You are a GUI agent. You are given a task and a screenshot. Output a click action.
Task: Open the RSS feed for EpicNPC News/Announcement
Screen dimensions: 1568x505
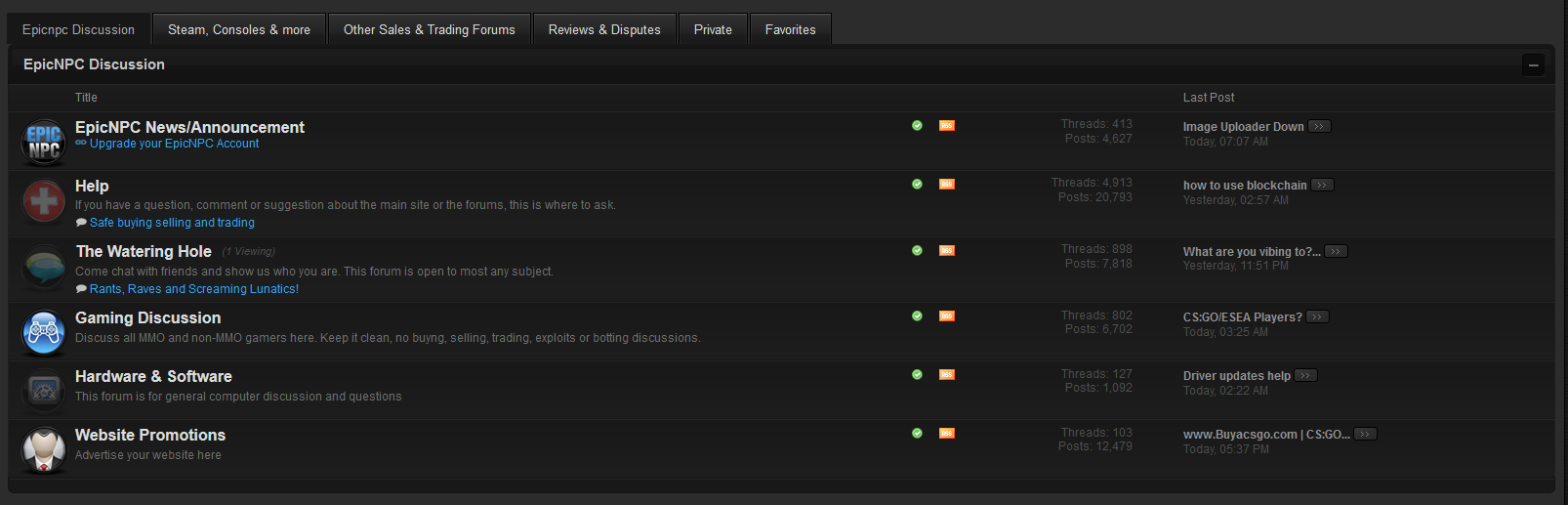pos(946,125)
